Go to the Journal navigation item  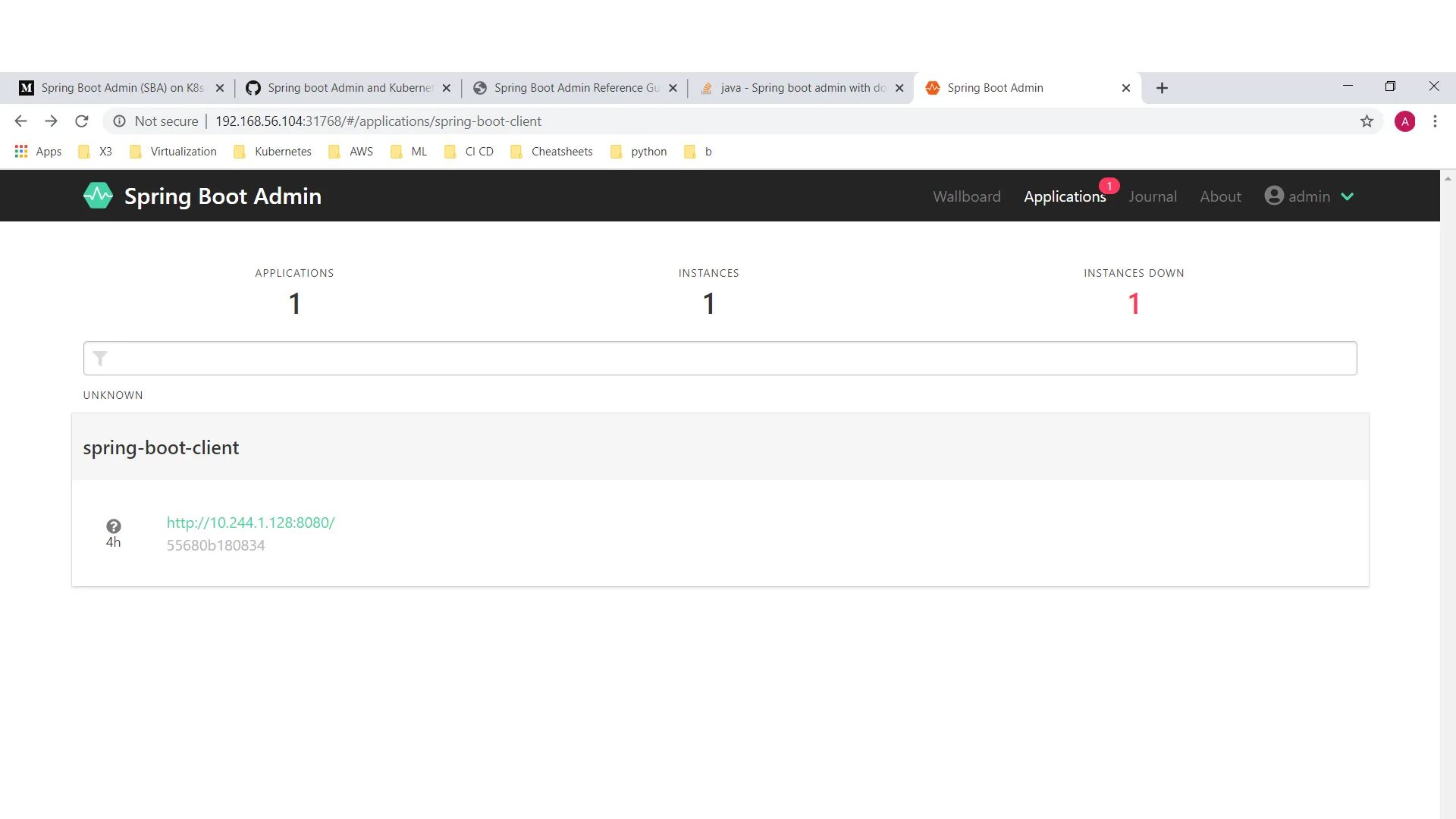1152,196
